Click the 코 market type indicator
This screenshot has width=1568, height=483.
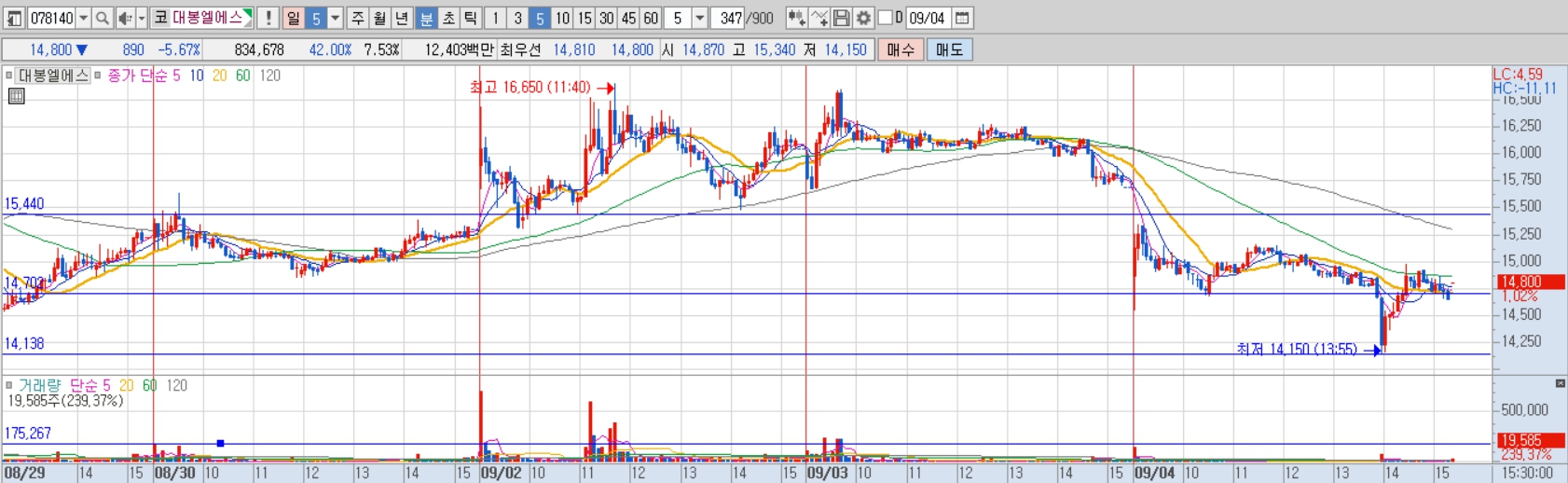(x=160, y=18)
